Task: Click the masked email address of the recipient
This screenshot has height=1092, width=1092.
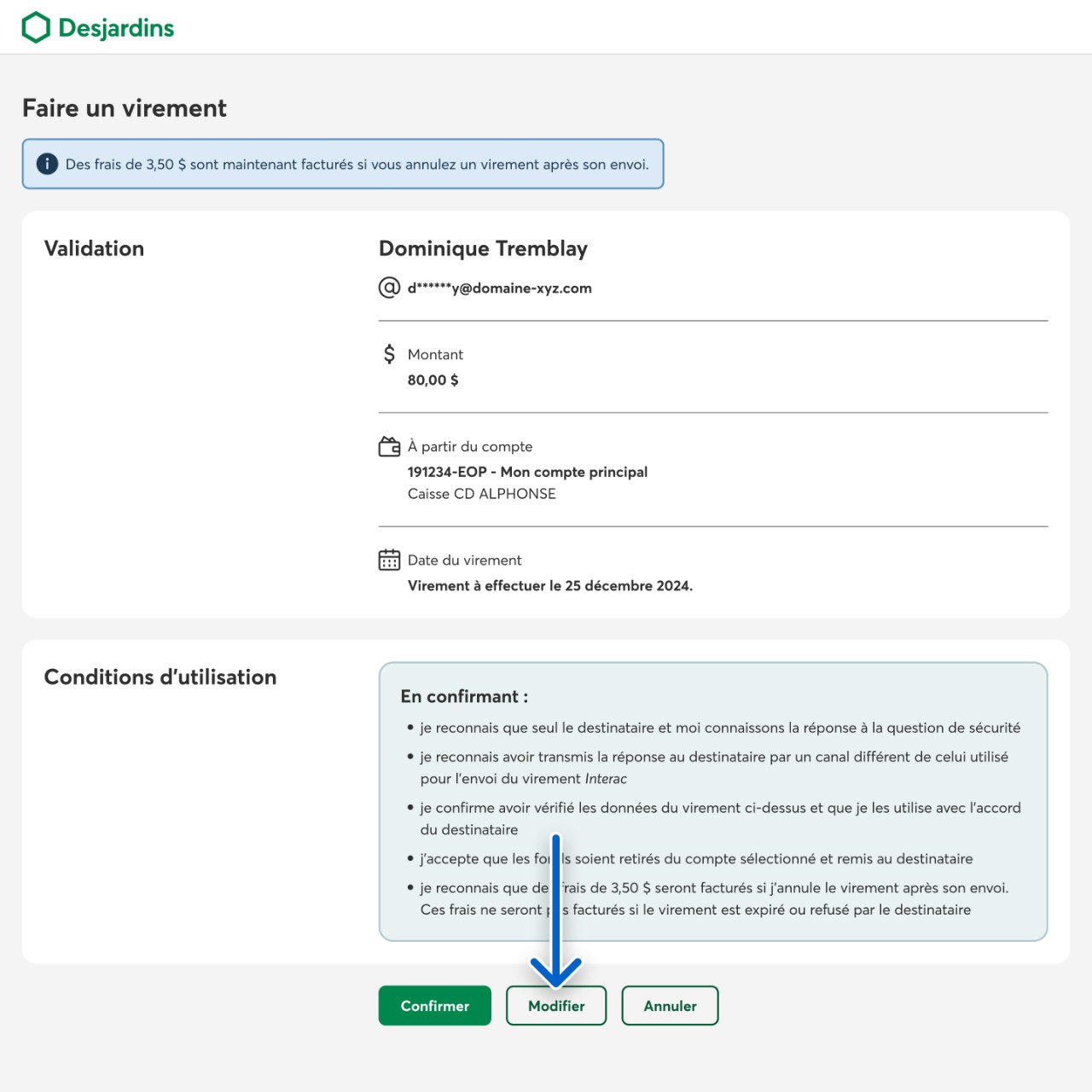Action: pyautogui.click(x=499, y=288)
